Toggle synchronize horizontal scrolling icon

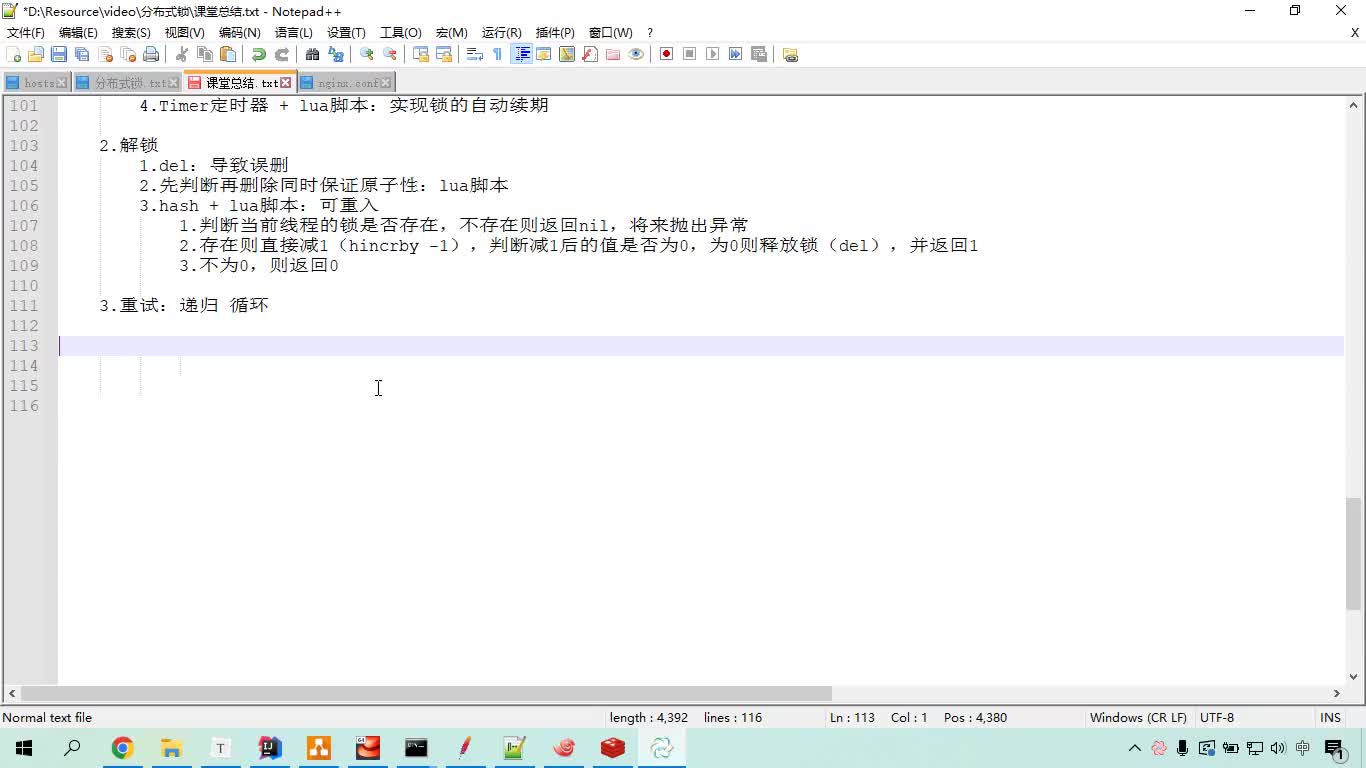coord(444,54)
